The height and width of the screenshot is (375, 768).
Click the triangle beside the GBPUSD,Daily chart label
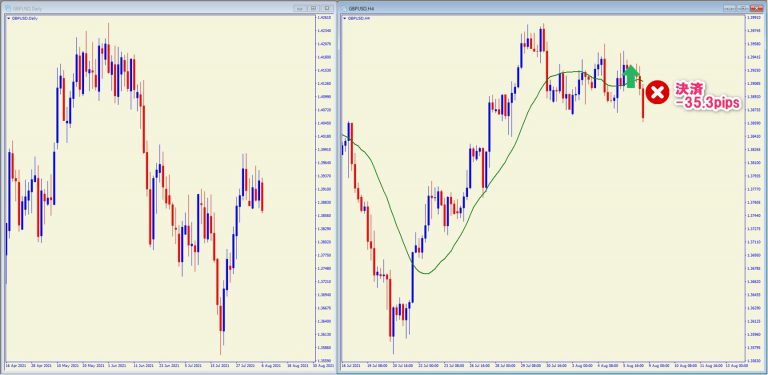point(9,18)
